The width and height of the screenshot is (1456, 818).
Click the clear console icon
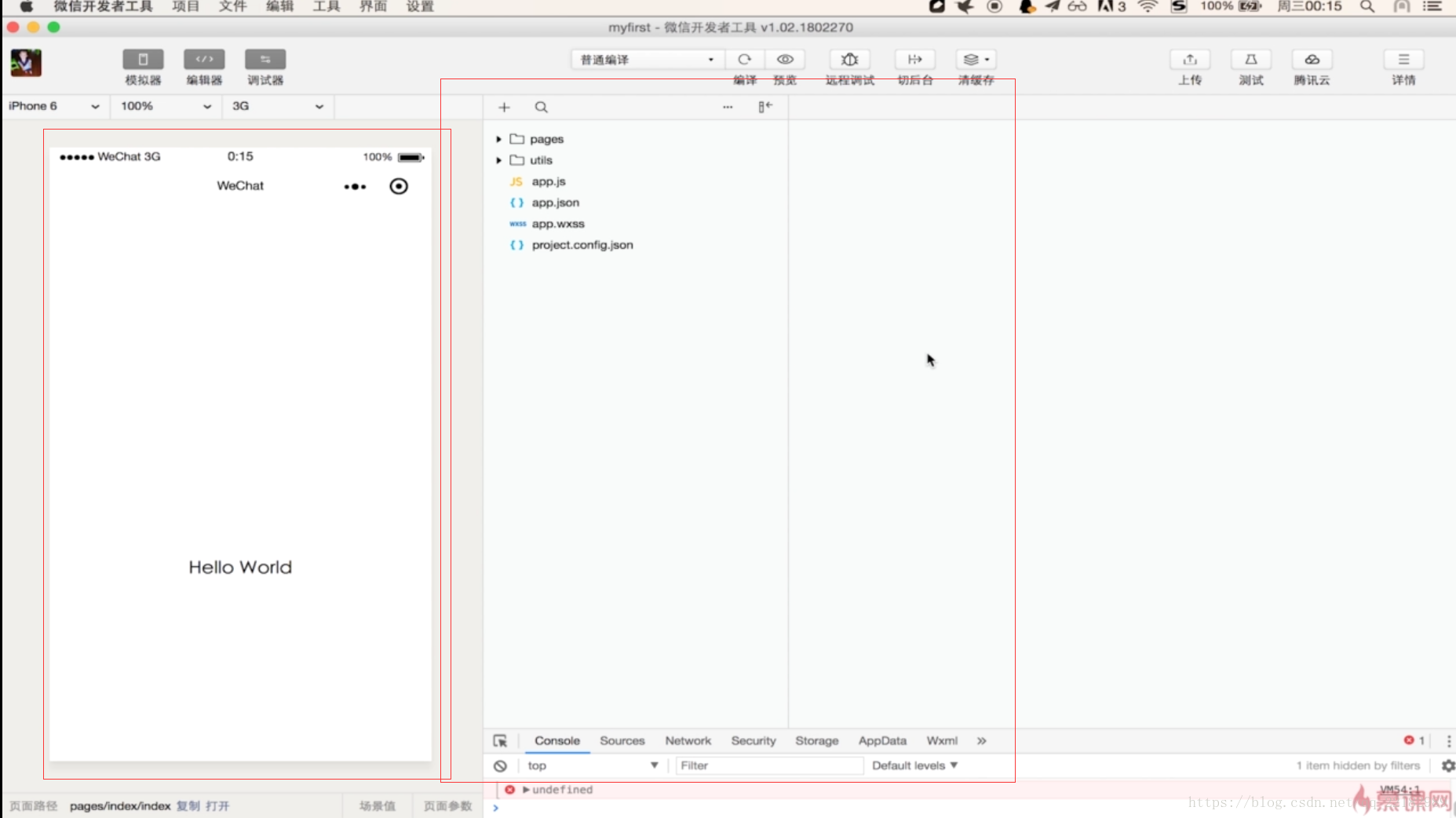[x=500, y=766]
